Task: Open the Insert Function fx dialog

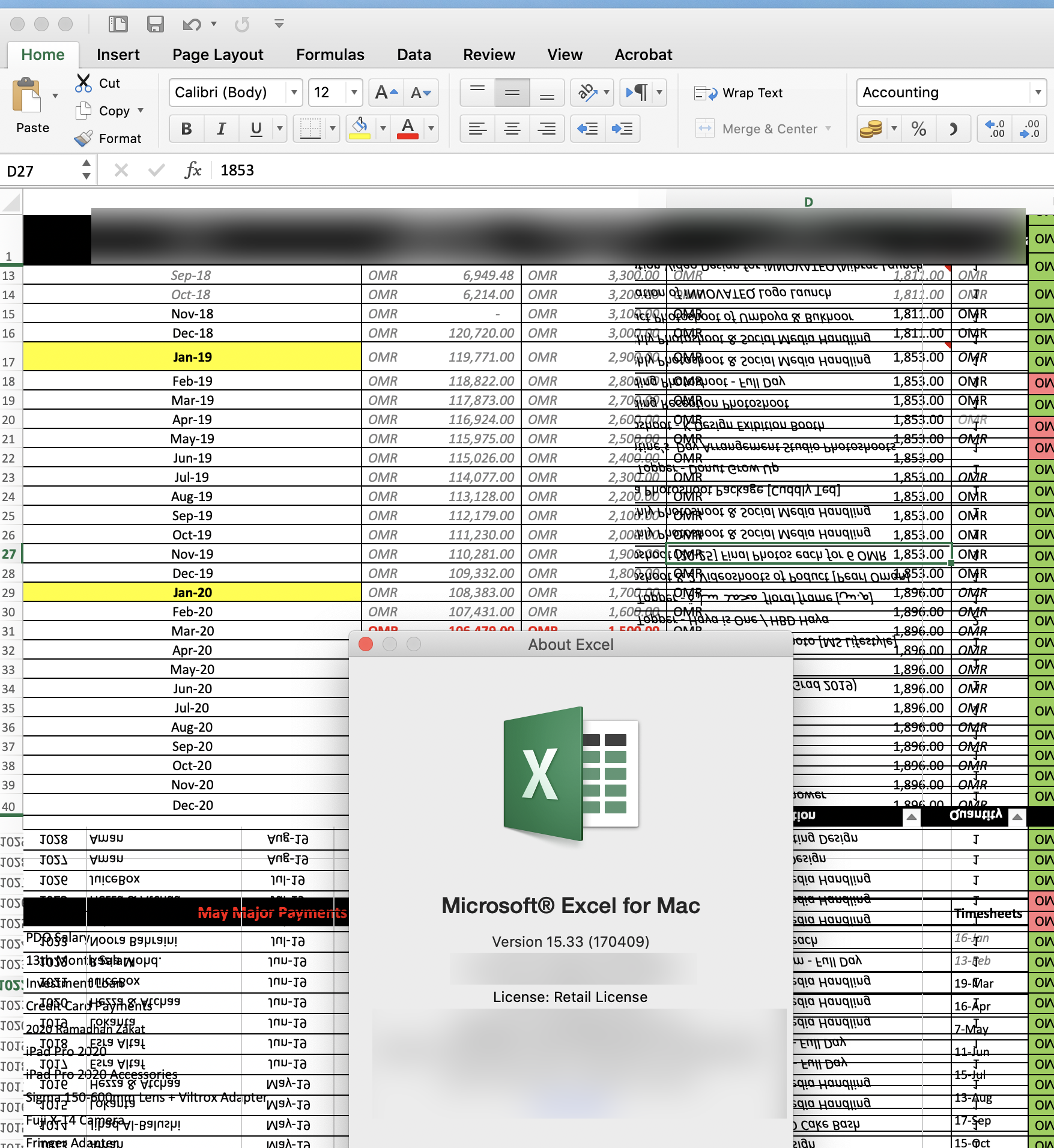Action: click(193, 171)
